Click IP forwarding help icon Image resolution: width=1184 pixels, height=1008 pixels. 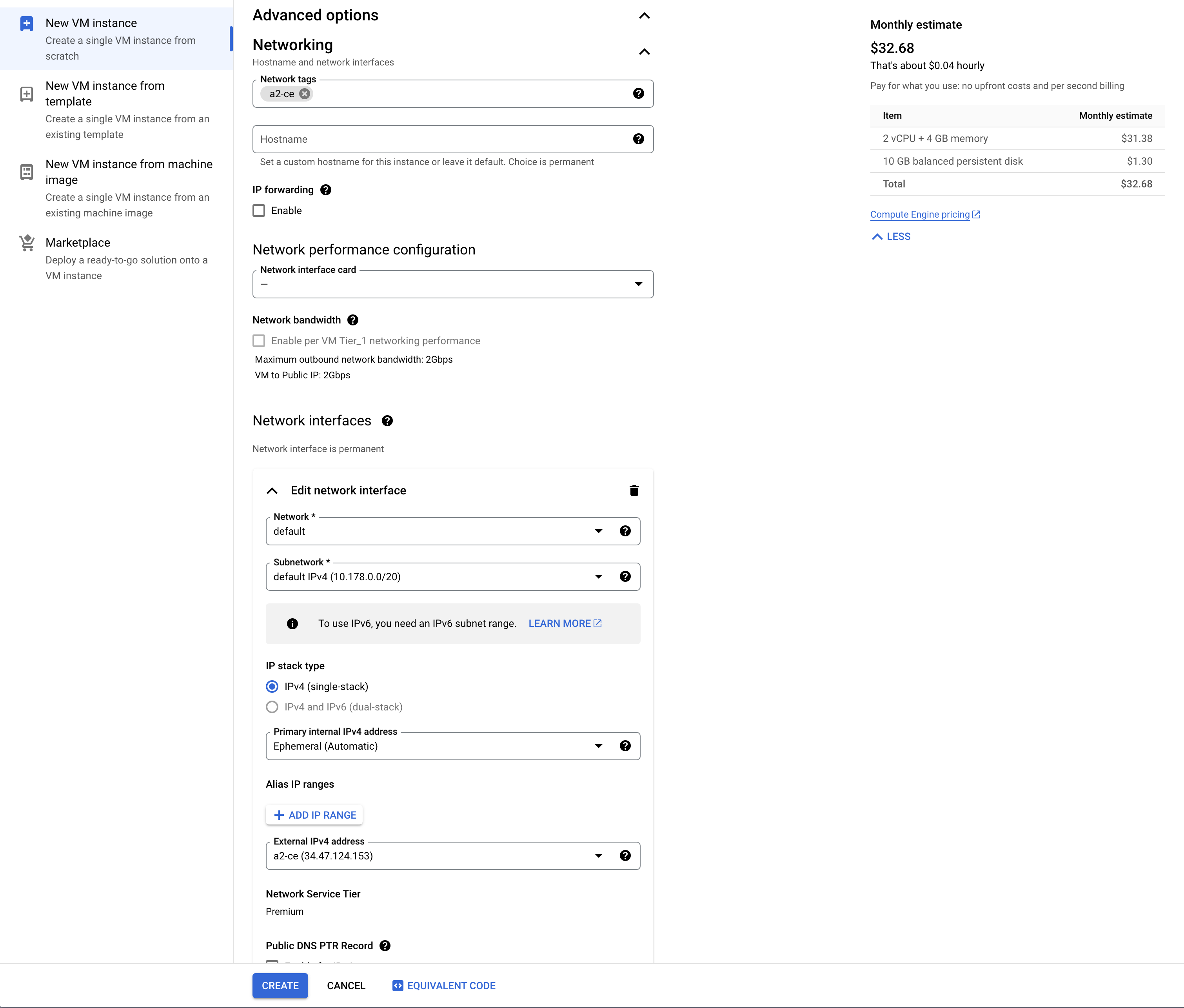tap(326, 190)
